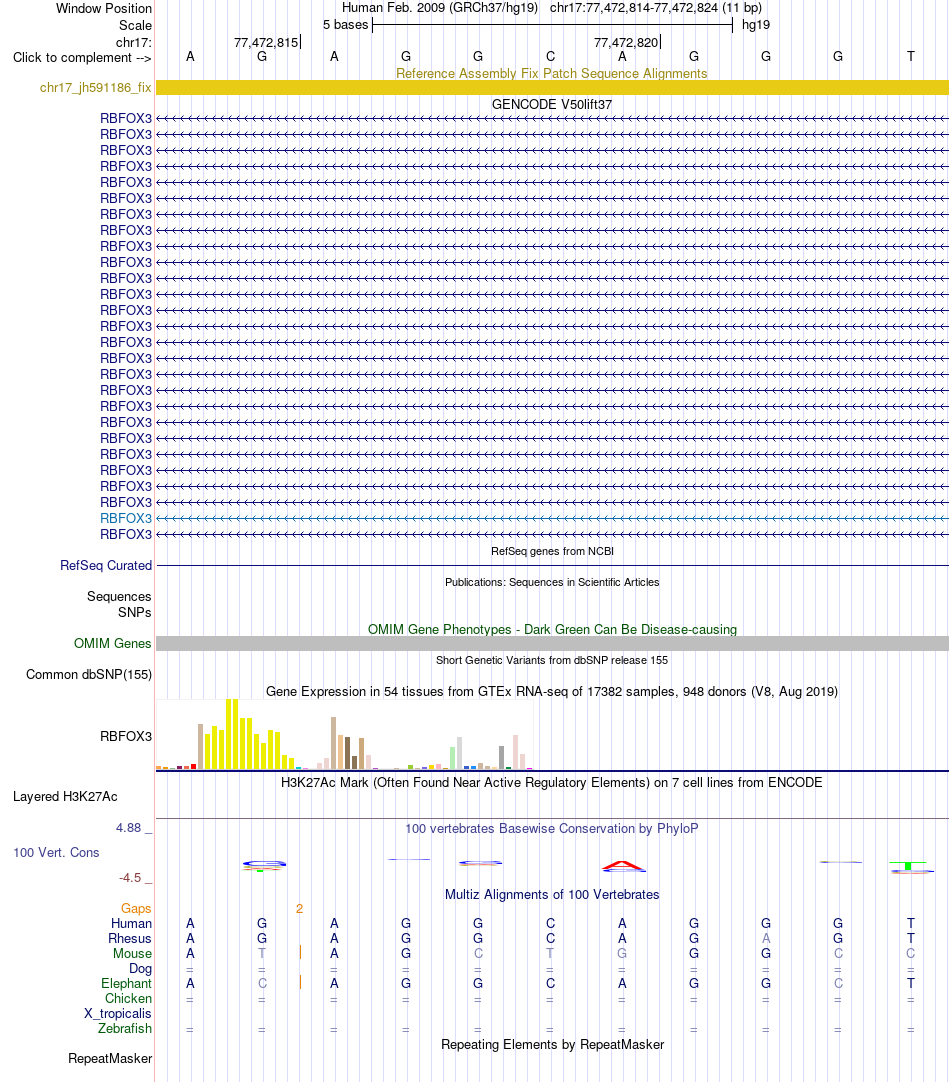The width and height of the screenshot is (950, 1082).
Task: Click the 'Click to complement -->' label
Action: point(82,57)
